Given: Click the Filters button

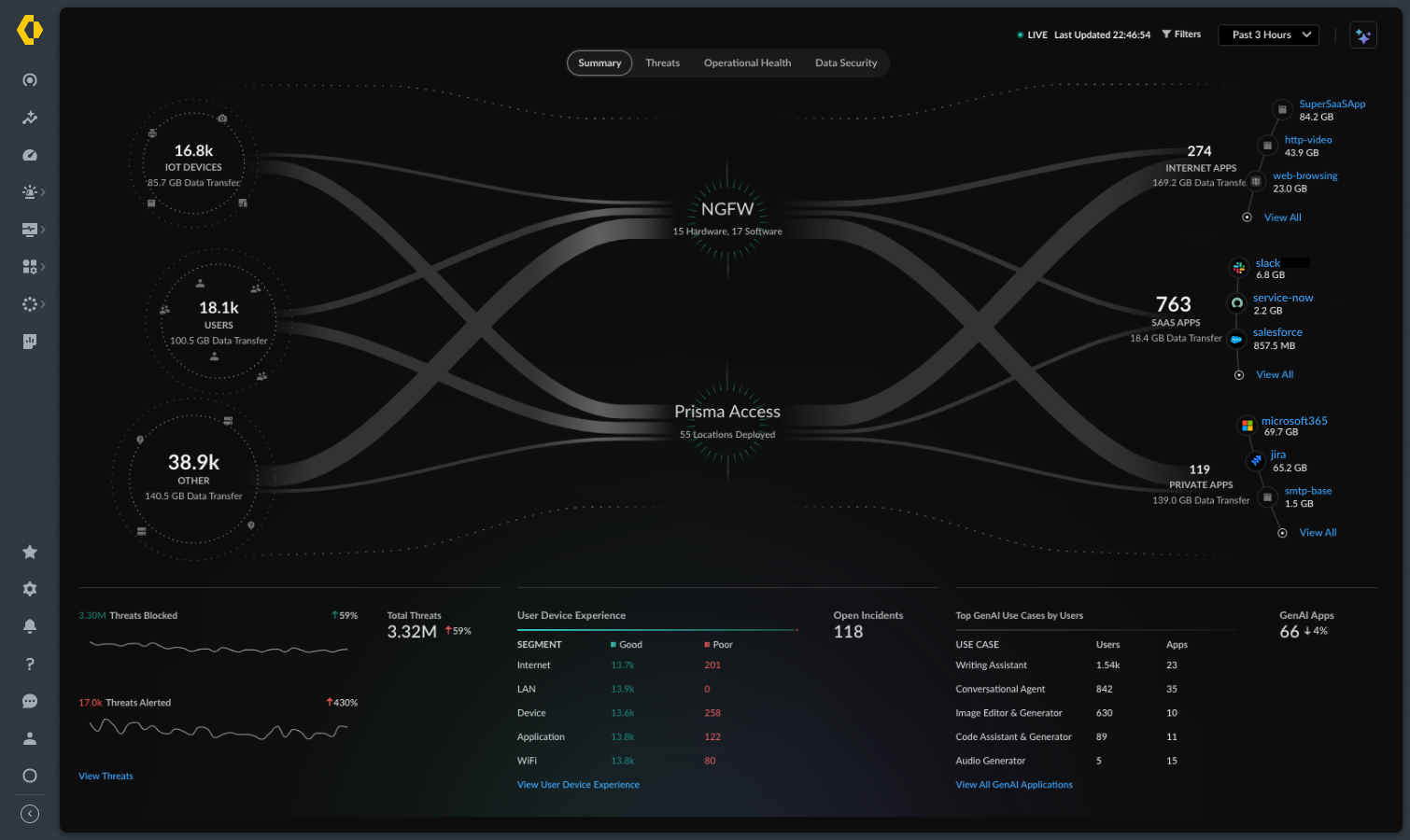Looking at the screenshot, I should pyautogui.click(x=1181, y=35).
